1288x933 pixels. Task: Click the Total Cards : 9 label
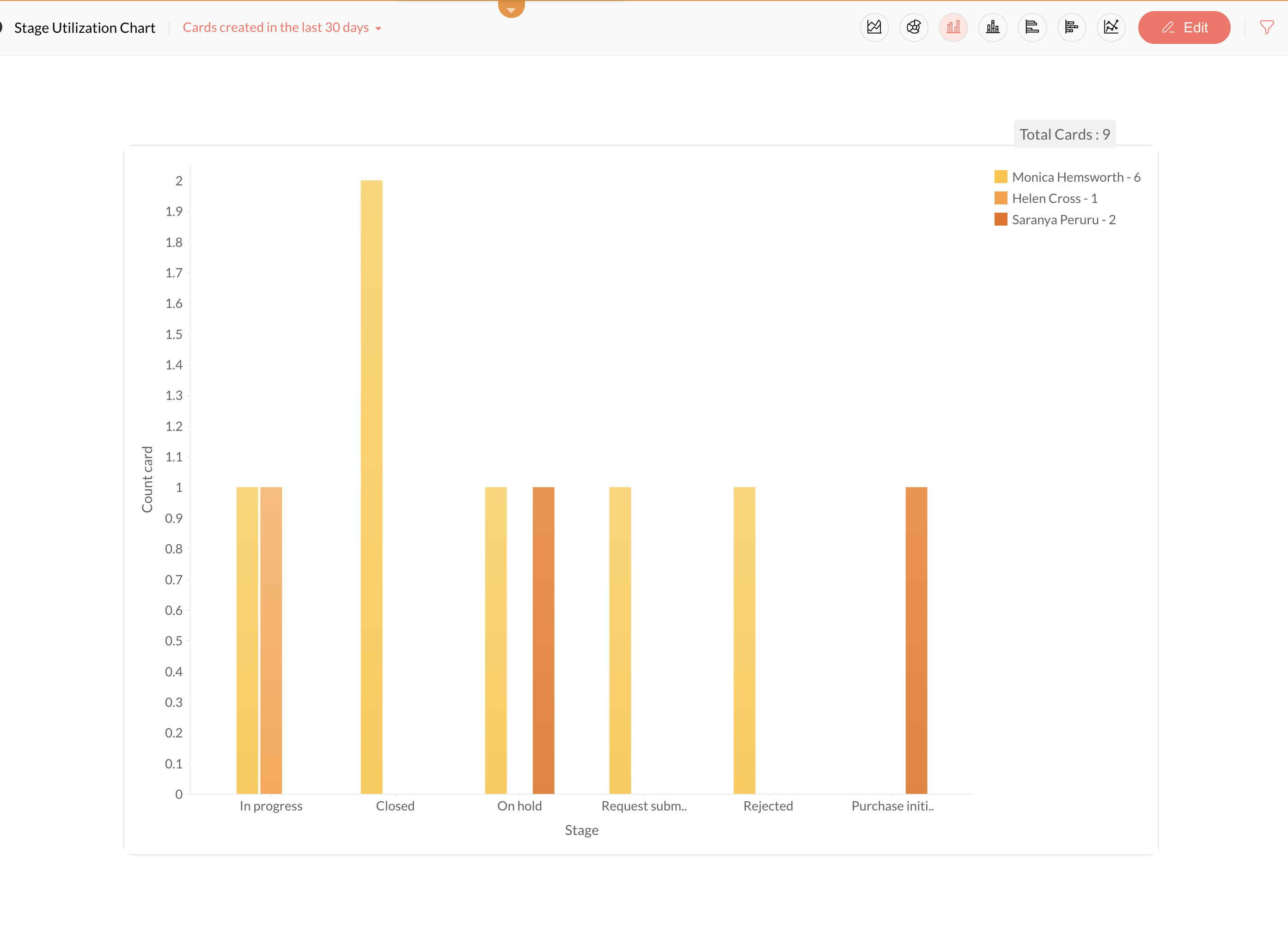tap(1064, 135)
